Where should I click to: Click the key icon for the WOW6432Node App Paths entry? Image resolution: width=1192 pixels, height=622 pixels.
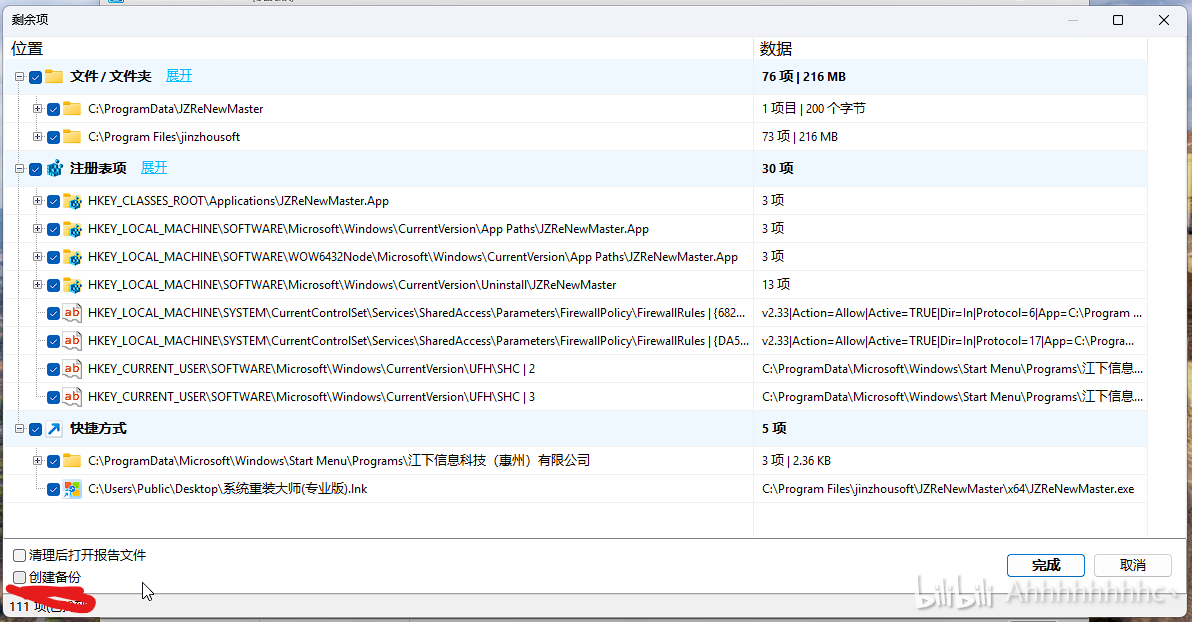pos(72,258)
